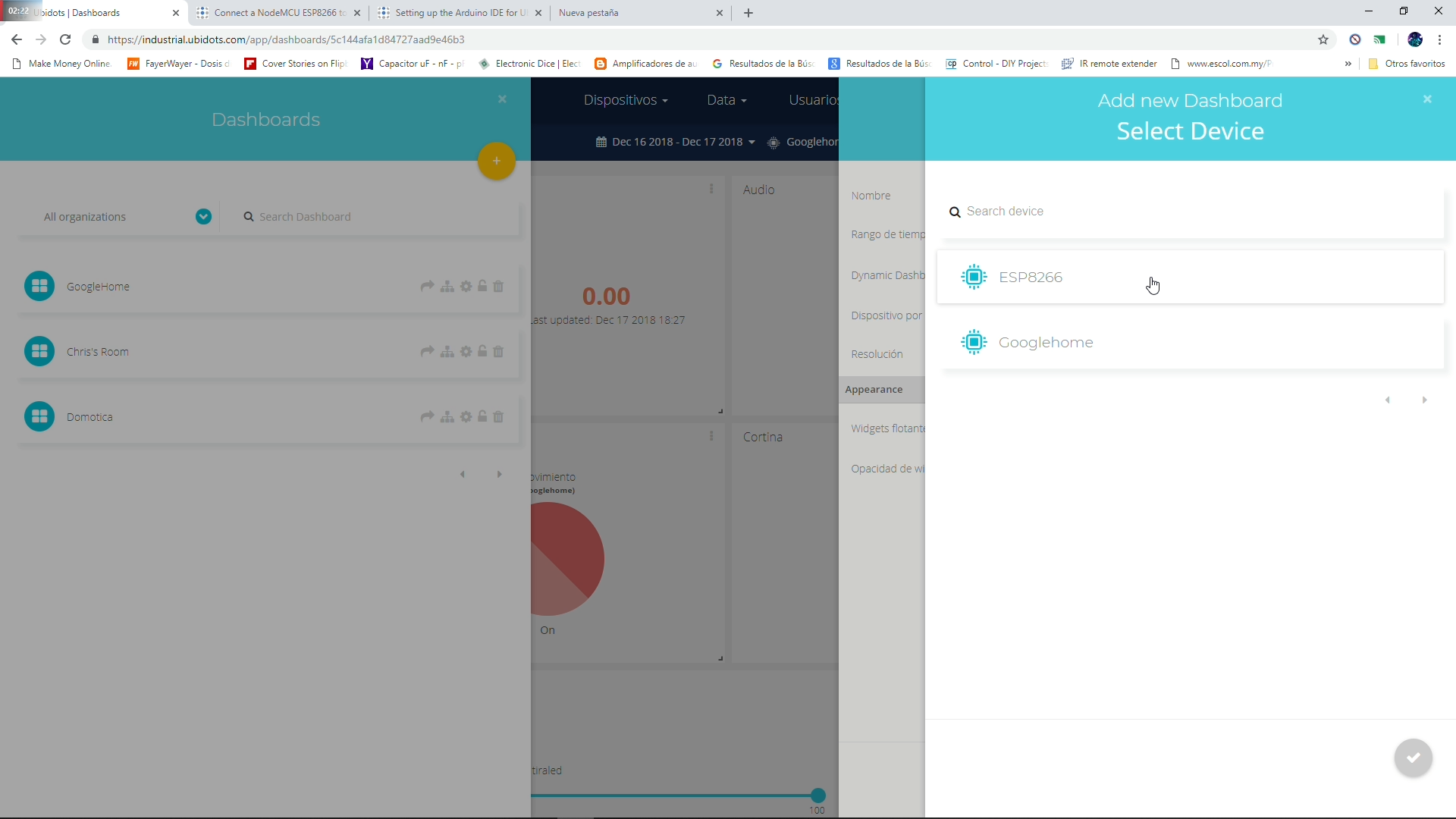Open settings gear for GoogleHome dashboard
Screen dimensions: 1456x819
pos(466,287)
